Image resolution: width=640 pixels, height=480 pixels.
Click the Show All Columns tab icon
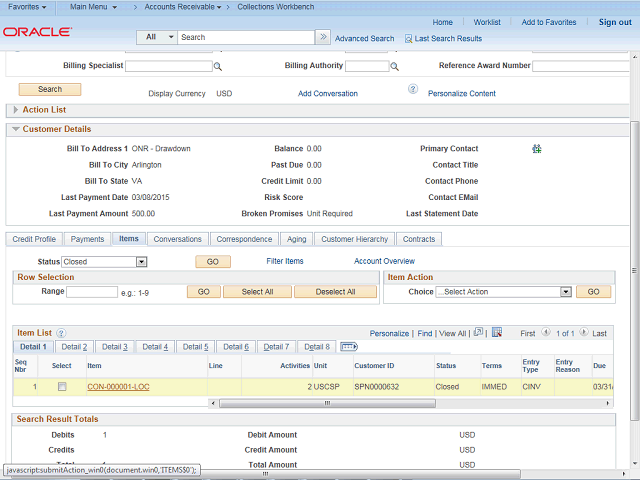(349, 346)
